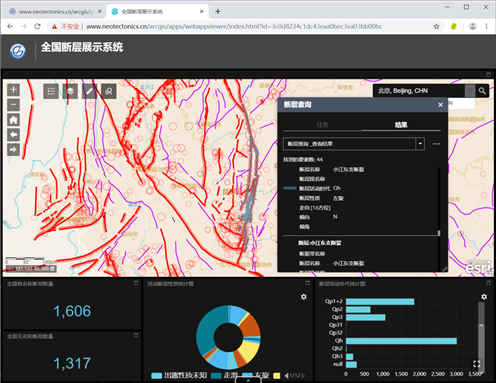Zoom in on the fault map
Screen dimensions: 496x383
[x=13, y=90]
